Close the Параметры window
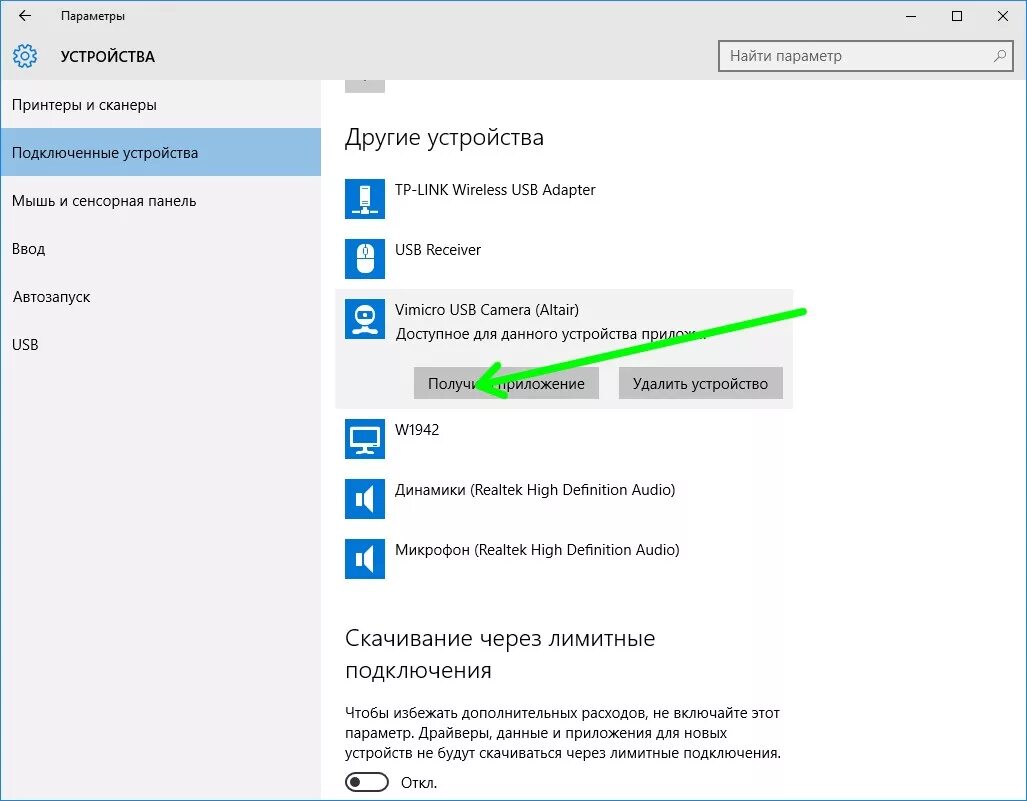Image resolution: width=1027 pixels, height=801 pixels. tap(1003, 16)
